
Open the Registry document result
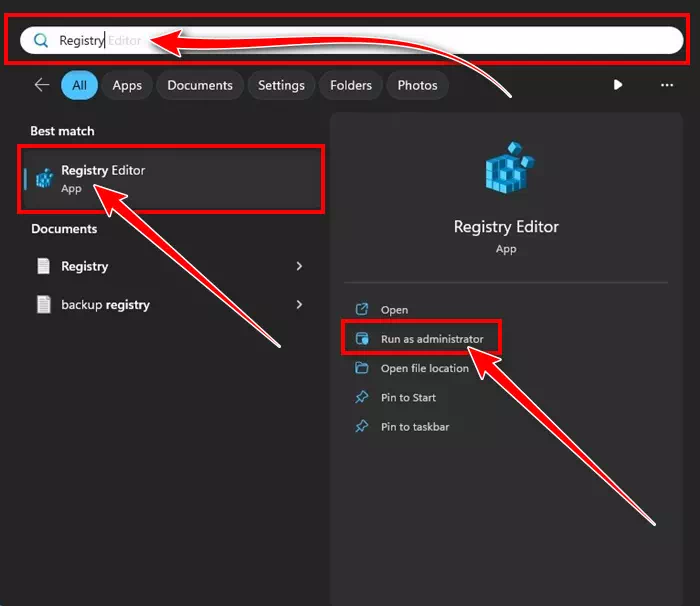pos(170,266)
